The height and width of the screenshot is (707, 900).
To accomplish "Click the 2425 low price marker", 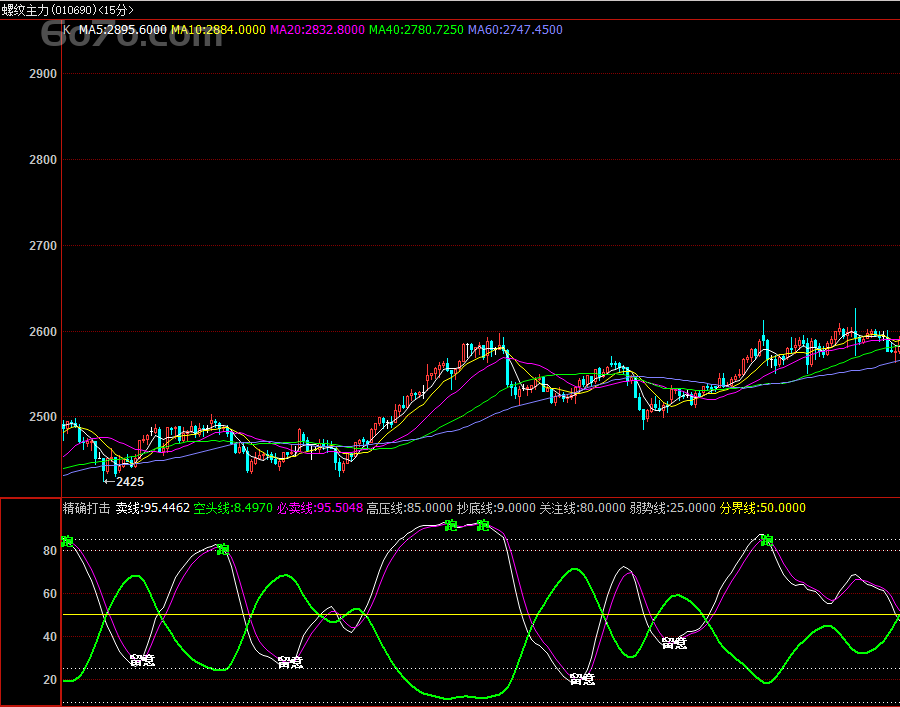I will [129, 481].
